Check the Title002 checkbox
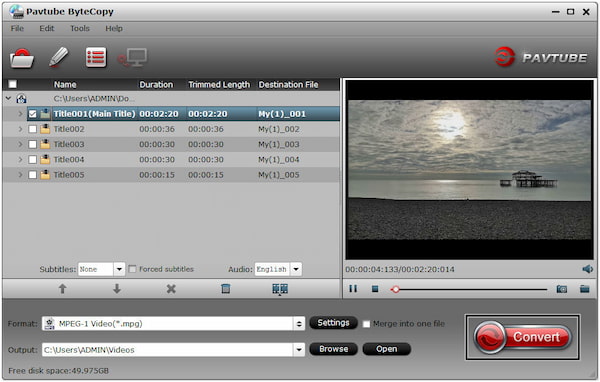Viewport: 600px width, 382px height. [x=33, y=129]
